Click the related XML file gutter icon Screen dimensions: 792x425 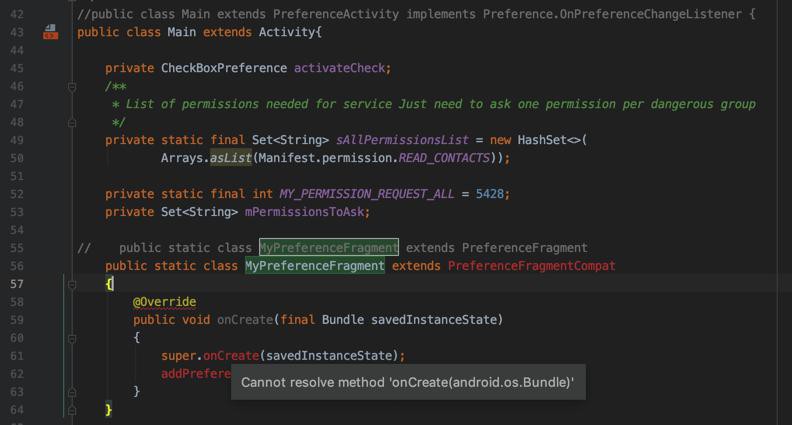pos(50,32)
